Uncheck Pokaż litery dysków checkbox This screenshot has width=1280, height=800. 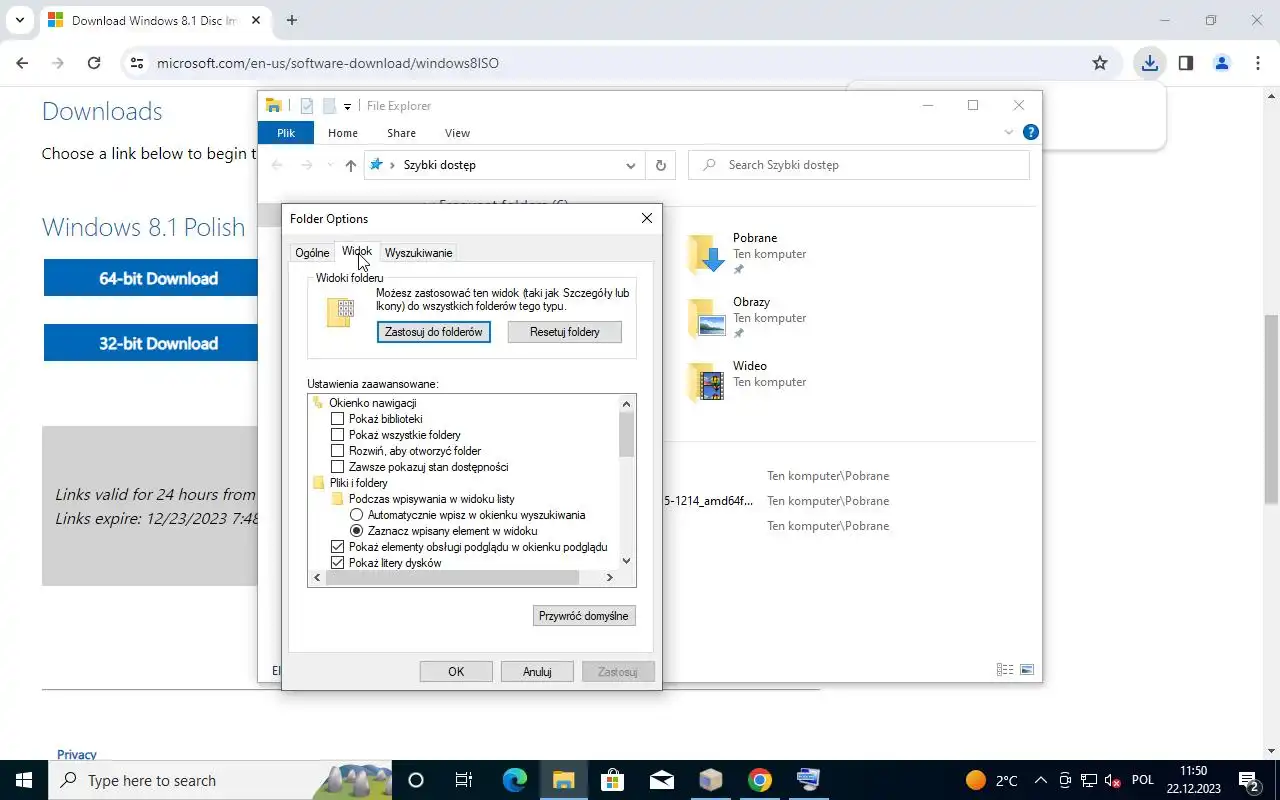[337, 563]
